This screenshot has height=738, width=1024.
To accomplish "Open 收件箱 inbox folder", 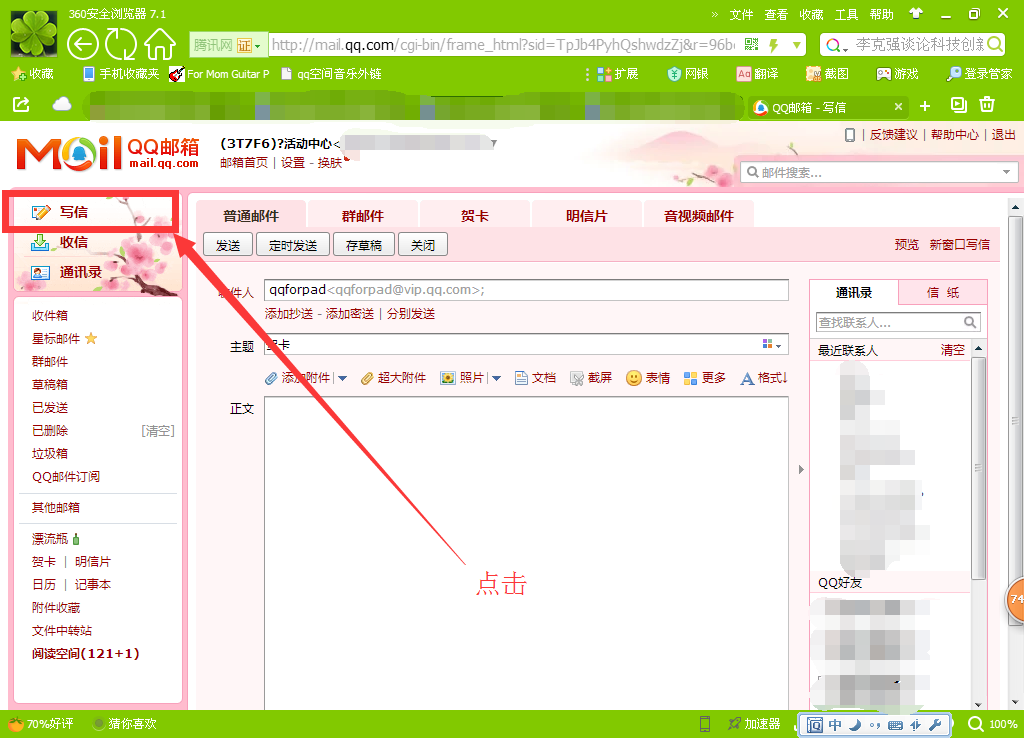I will click(x=50, y=315).
